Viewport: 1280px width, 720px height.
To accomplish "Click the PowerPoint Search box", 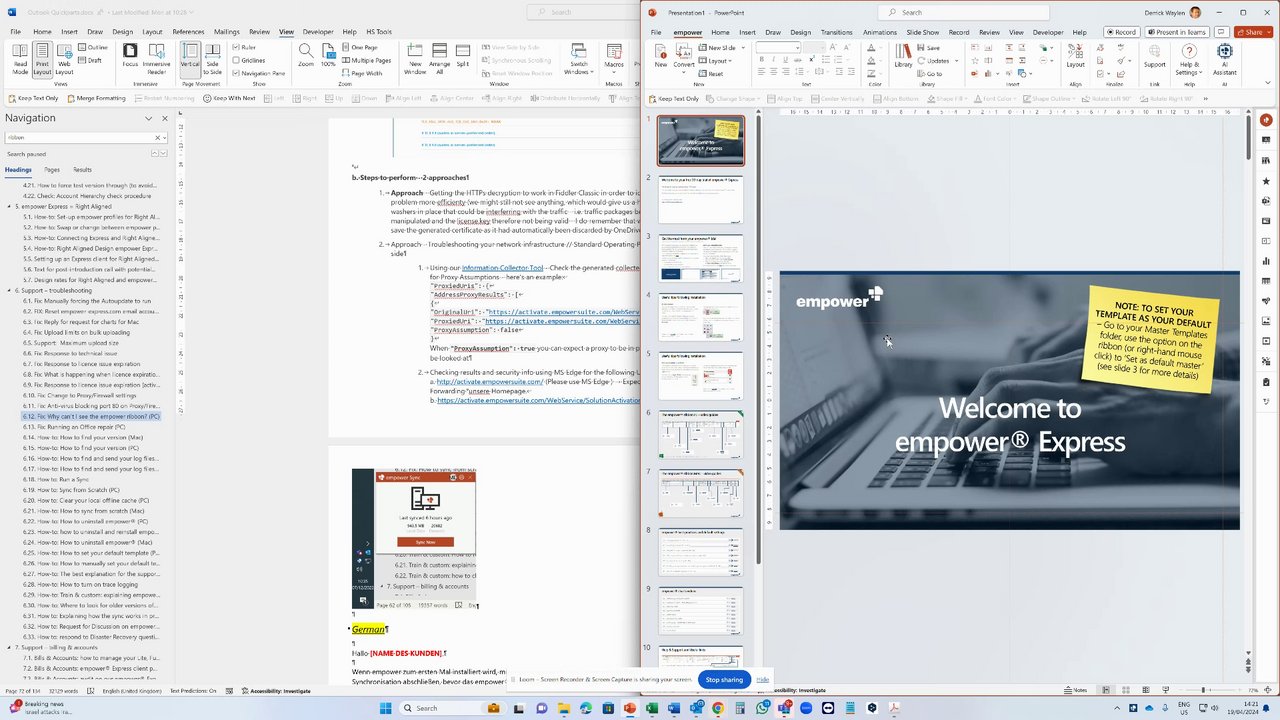I will [x=965, y=12].
